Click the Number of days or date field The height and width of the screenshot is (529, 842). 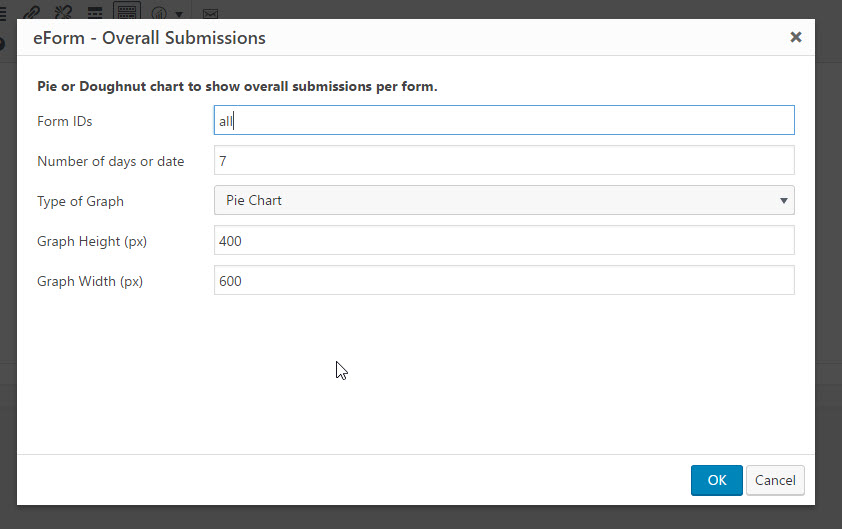click(x=504, y=160)
